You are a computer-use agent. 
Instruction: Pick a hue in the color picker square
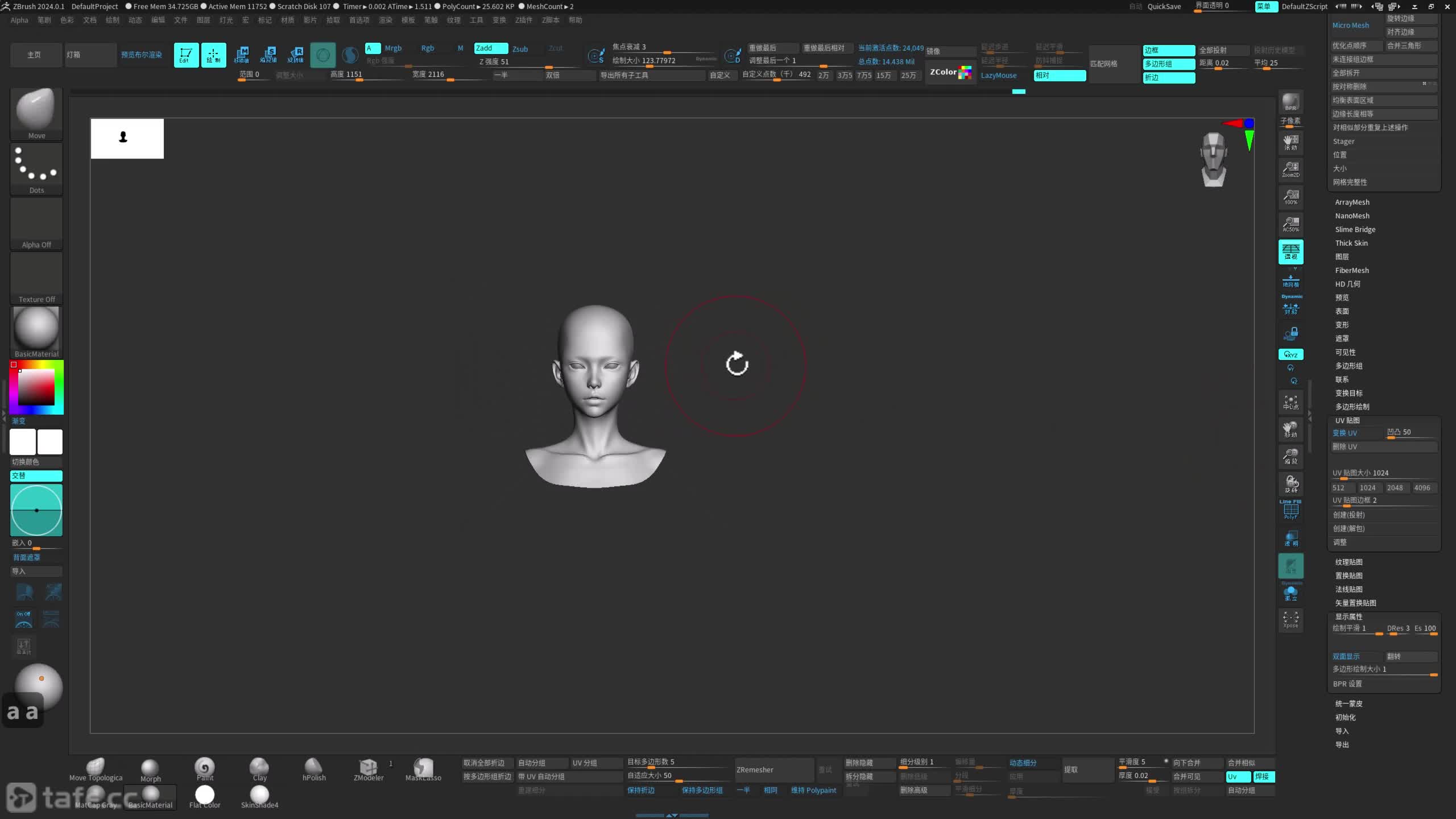click(x=36, y=387)
